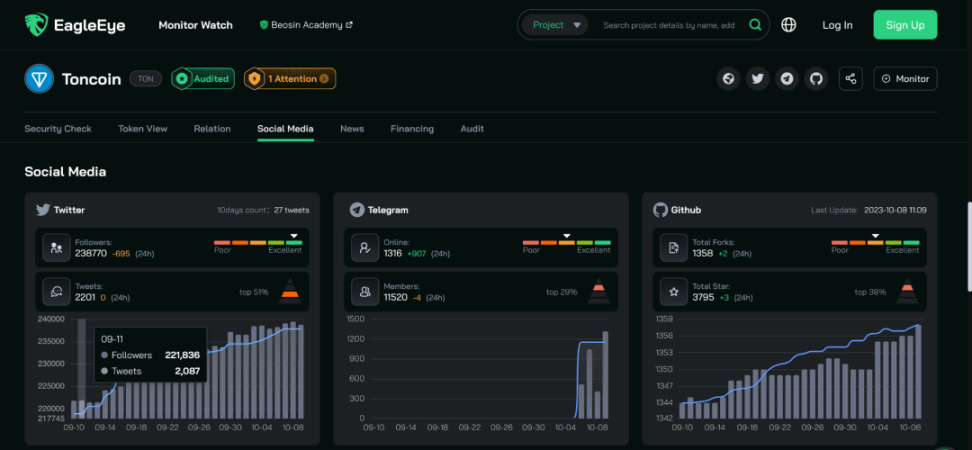Open the language globe selector
The height and width of the screenshot is (450, 972).
[789, 25]
